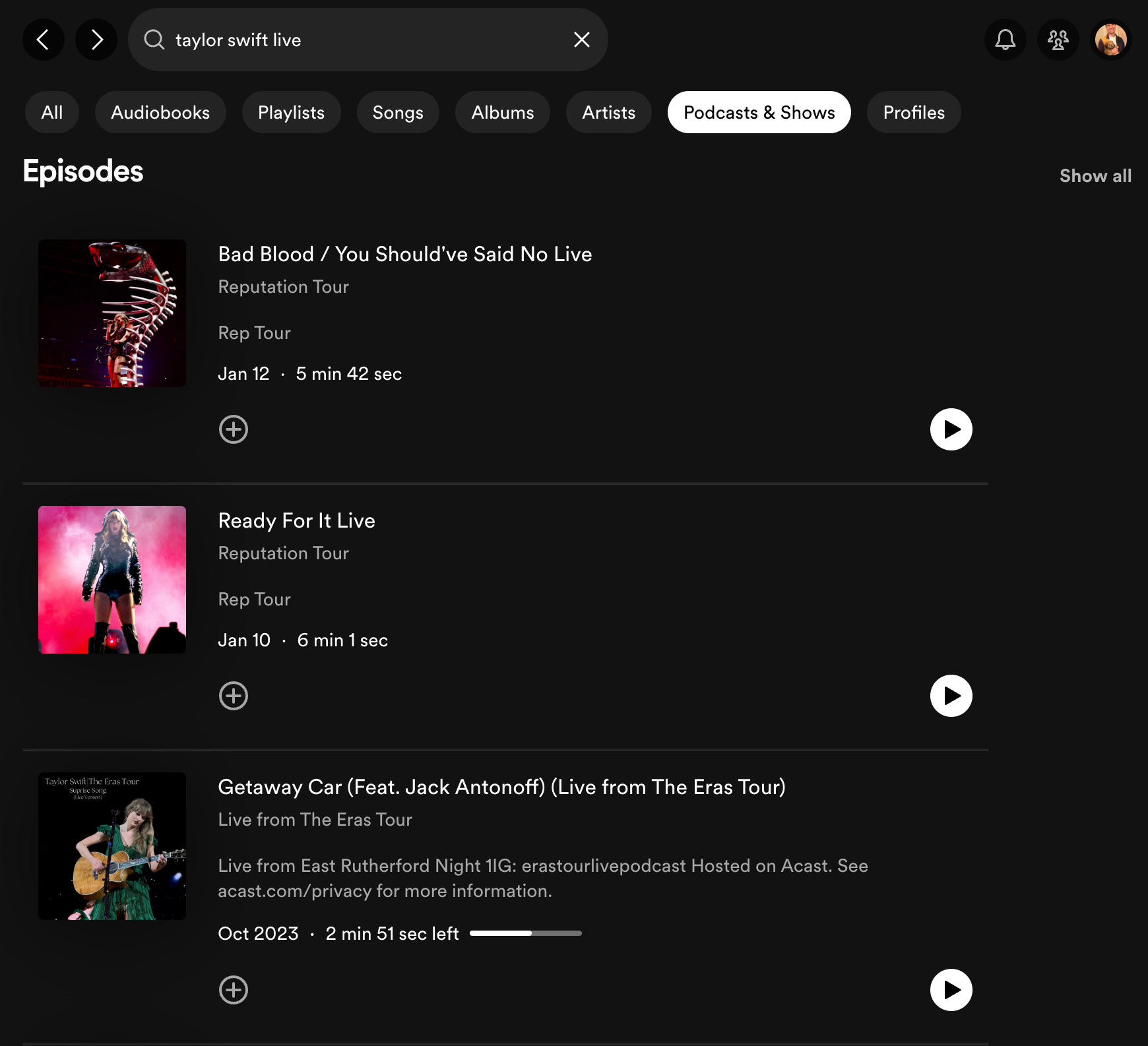Open 'Getaway Car (Feat. Jack Antonoff)' title
Image resolution: width=1148 pixels, height=1046 pixels.
tap(501, 787)
